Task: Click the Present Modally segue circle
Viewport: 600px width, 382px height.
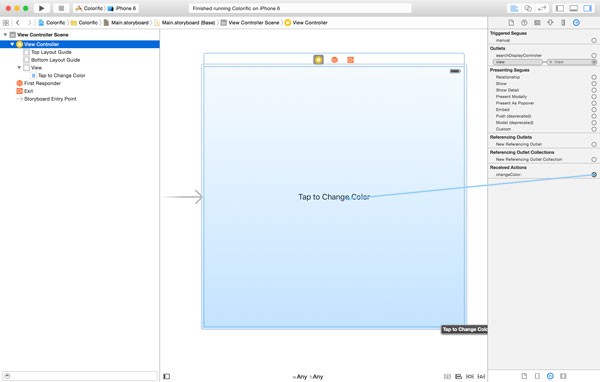Action: click(x=594, y=96)
